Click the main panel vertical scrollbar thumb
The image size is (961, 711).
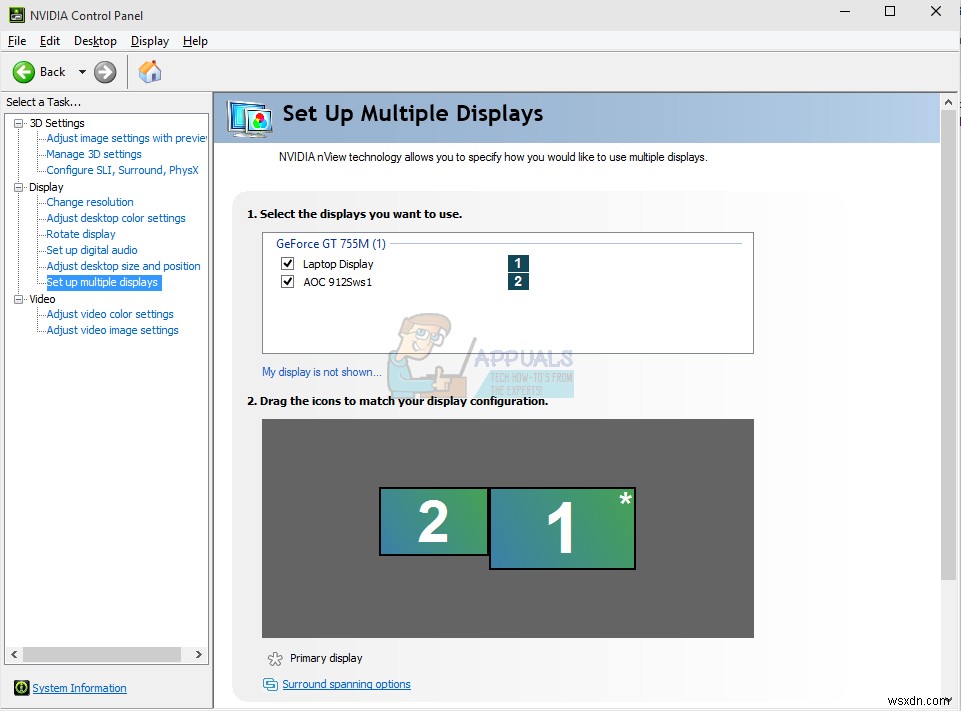point(948,345)
